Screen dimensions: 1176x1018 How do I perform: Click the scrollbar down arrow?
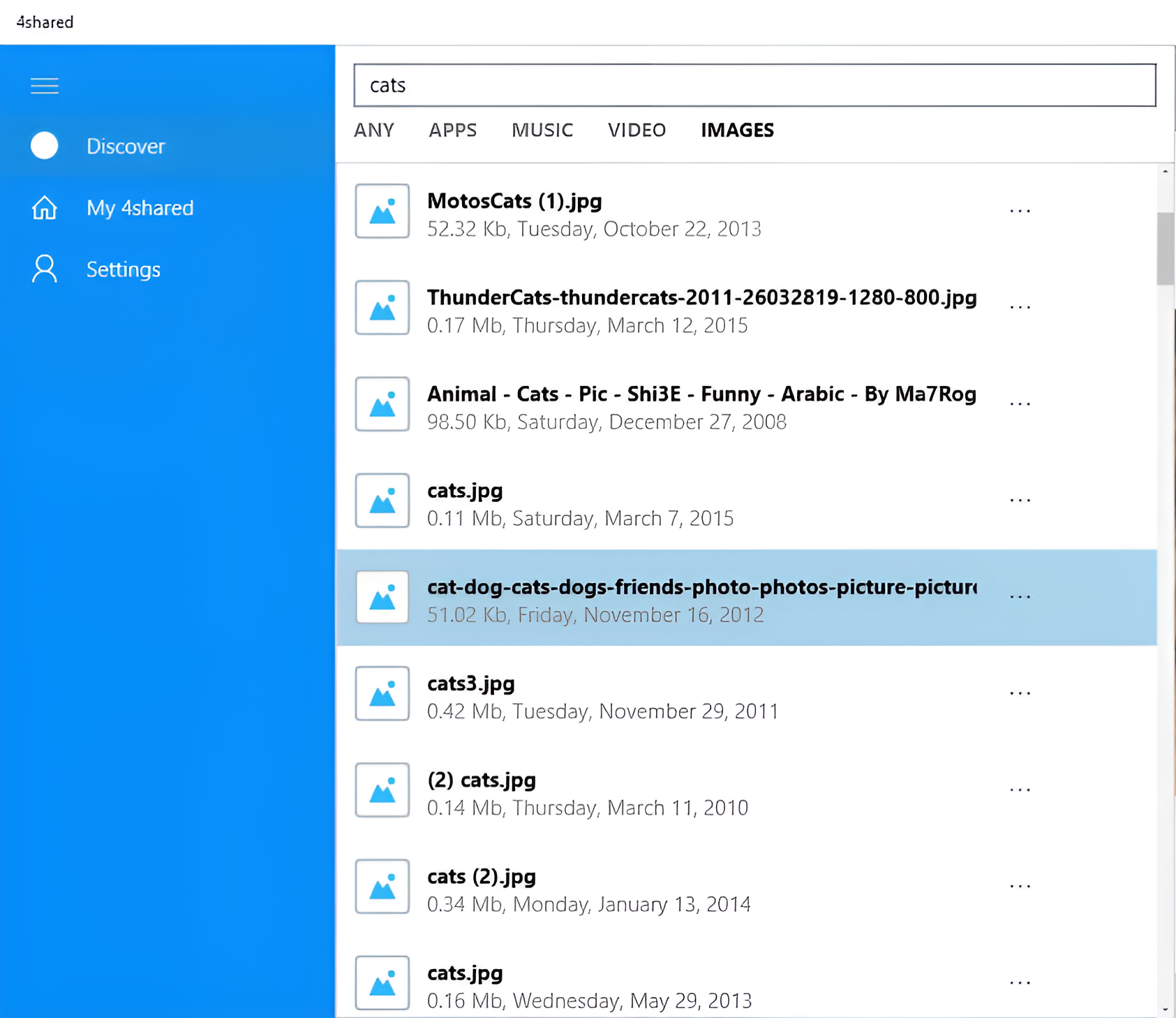[1166, 1009]
